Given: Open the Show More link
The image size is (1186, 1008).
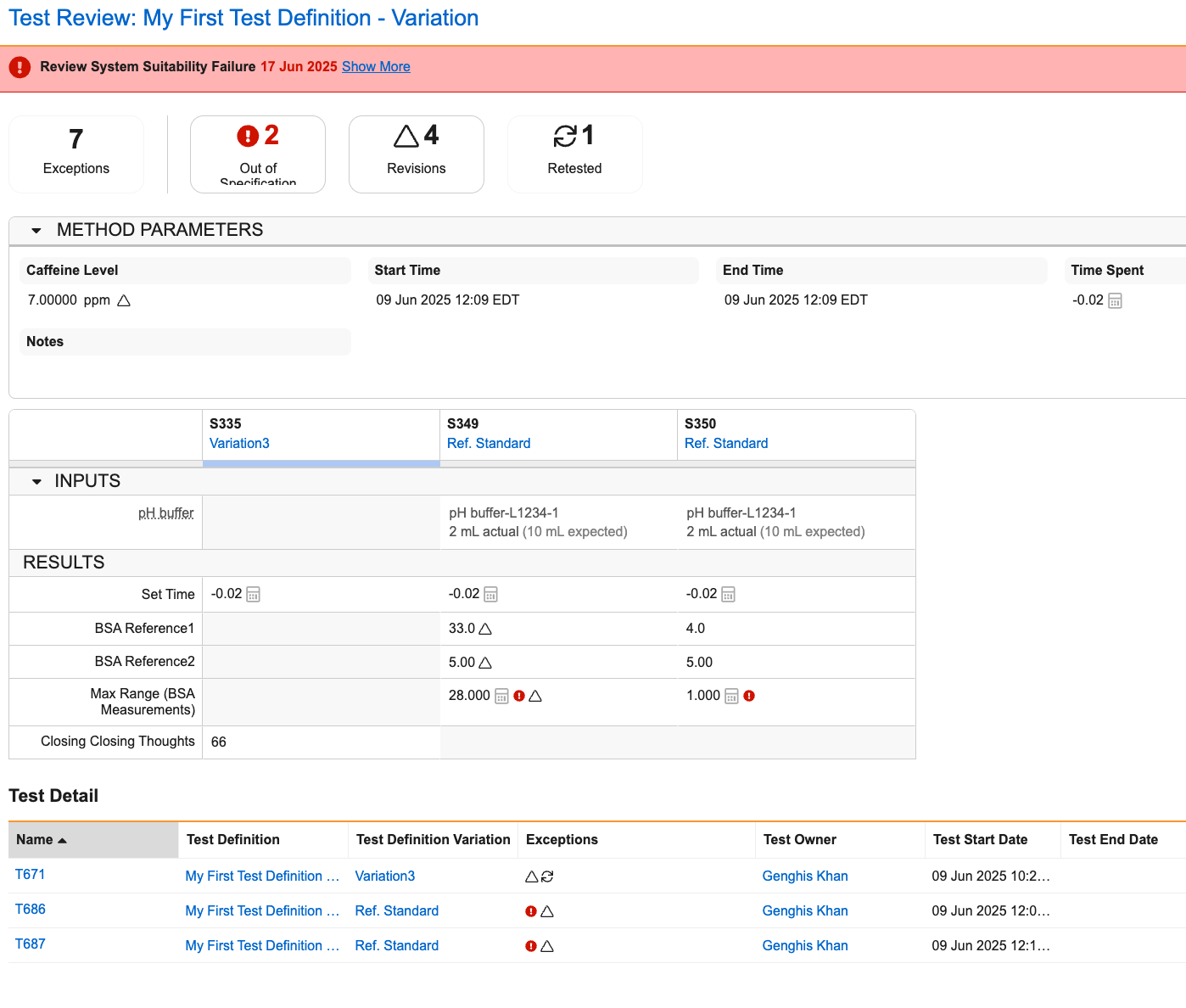Looking at the screenshot, I should 376,66.
